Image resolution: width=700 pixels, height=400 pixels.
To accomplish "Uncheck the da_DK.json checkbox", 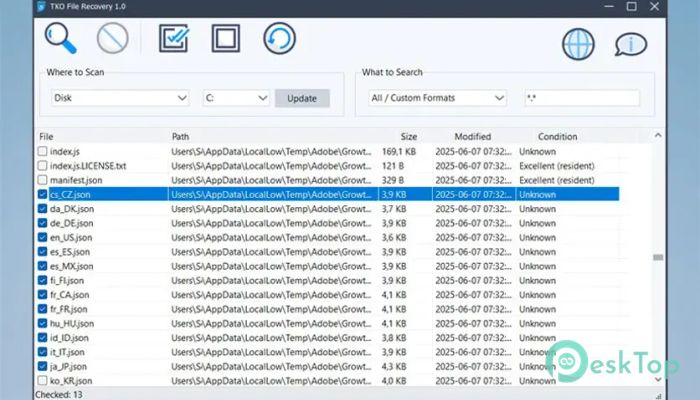I will coord(42,208).
